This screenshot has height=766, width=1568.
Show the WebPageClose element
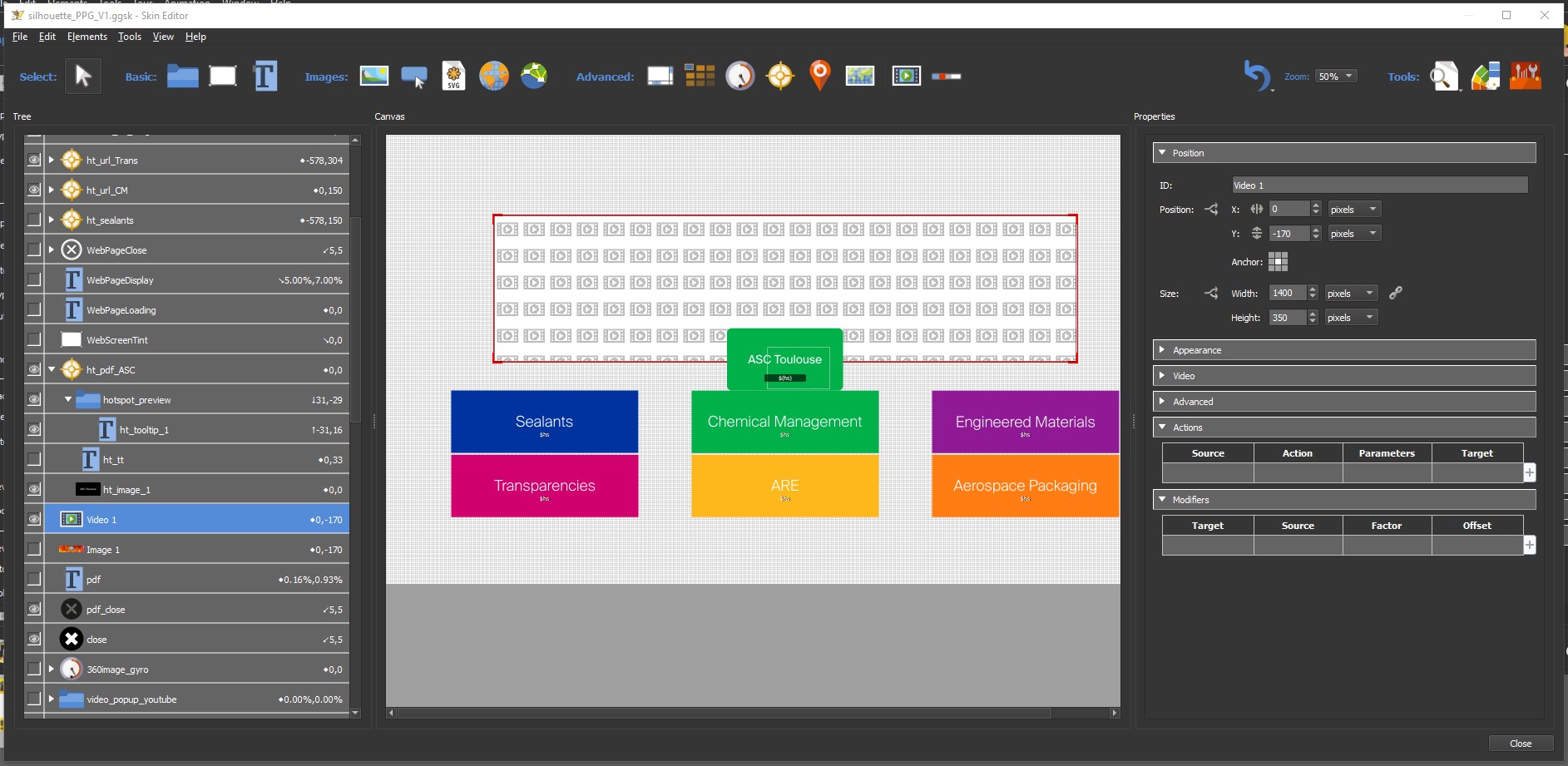pos(34,250)
